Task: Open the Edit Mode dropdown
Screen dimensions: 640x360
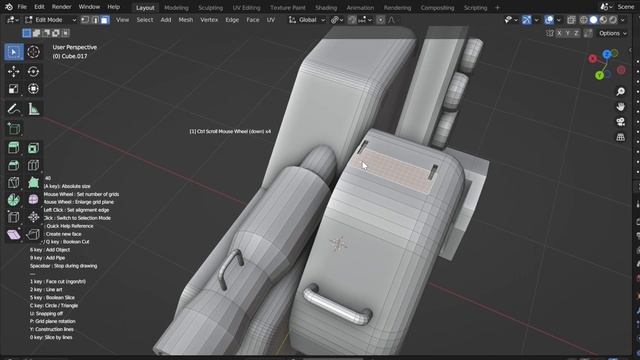Action: tap(50, 20)
